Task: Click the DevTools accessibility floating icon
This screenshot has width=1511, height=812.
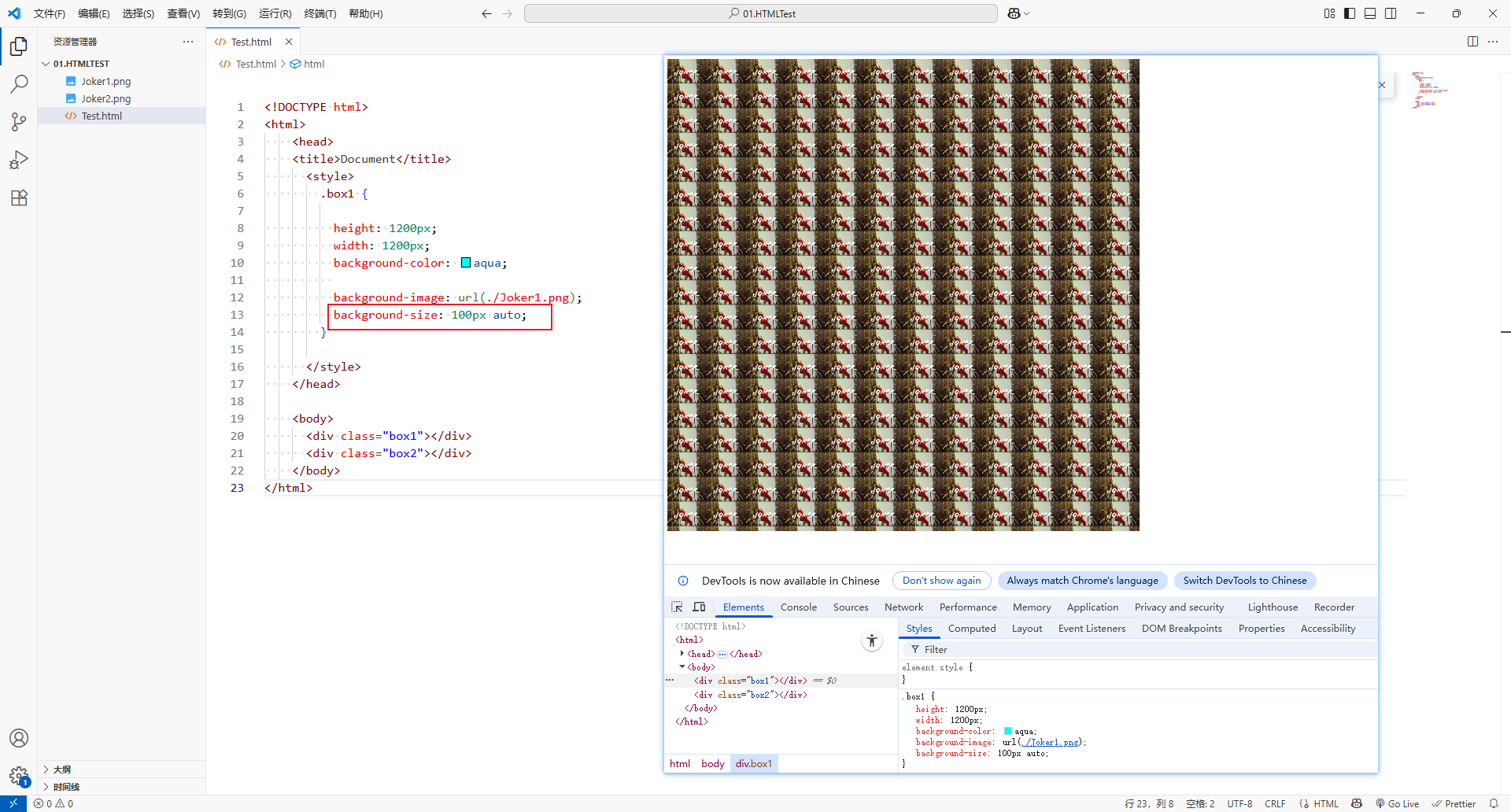Action: (872, 640)
